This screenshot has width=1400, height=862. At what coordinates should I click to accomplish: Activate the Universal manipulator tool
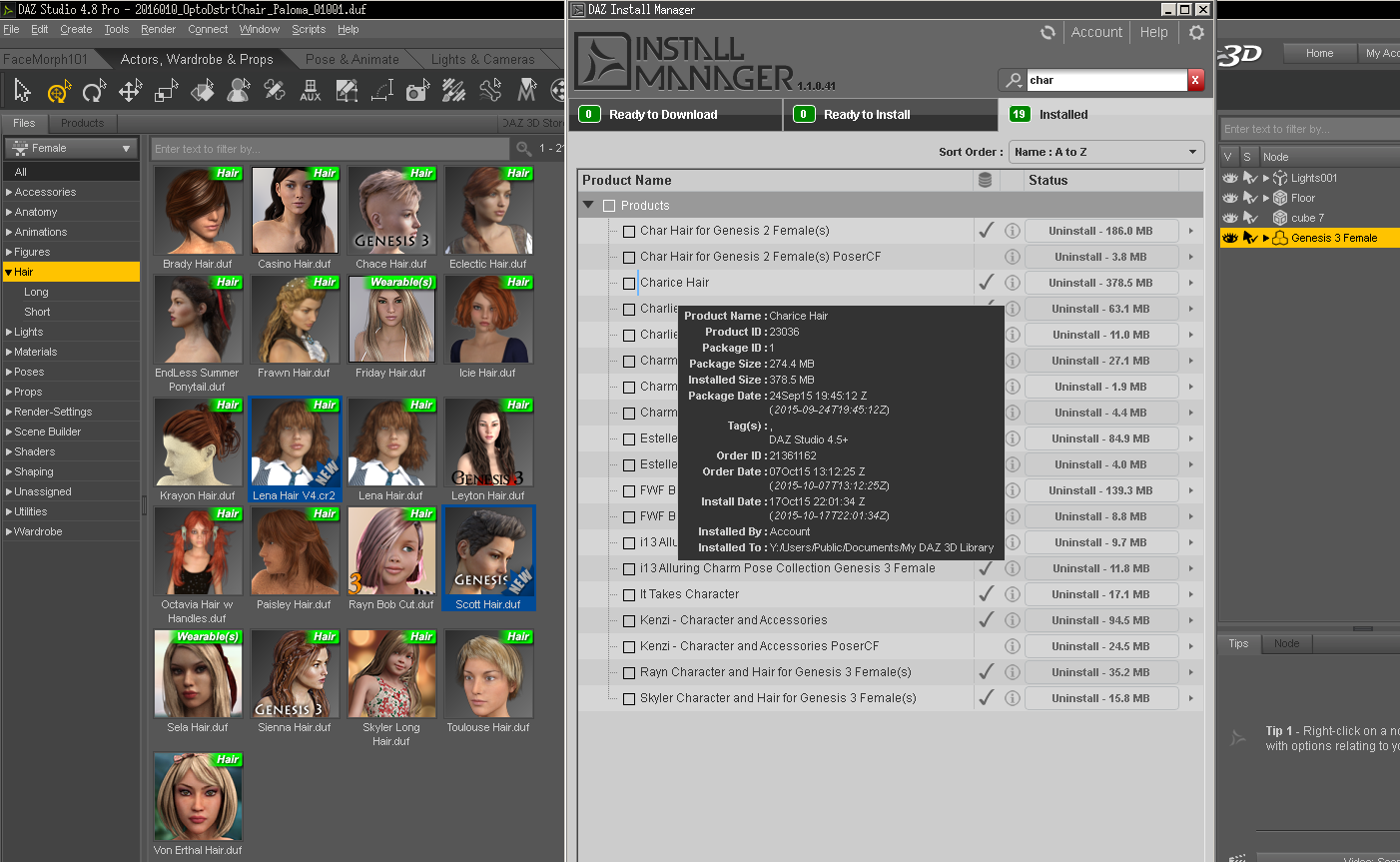coord(59,92)
